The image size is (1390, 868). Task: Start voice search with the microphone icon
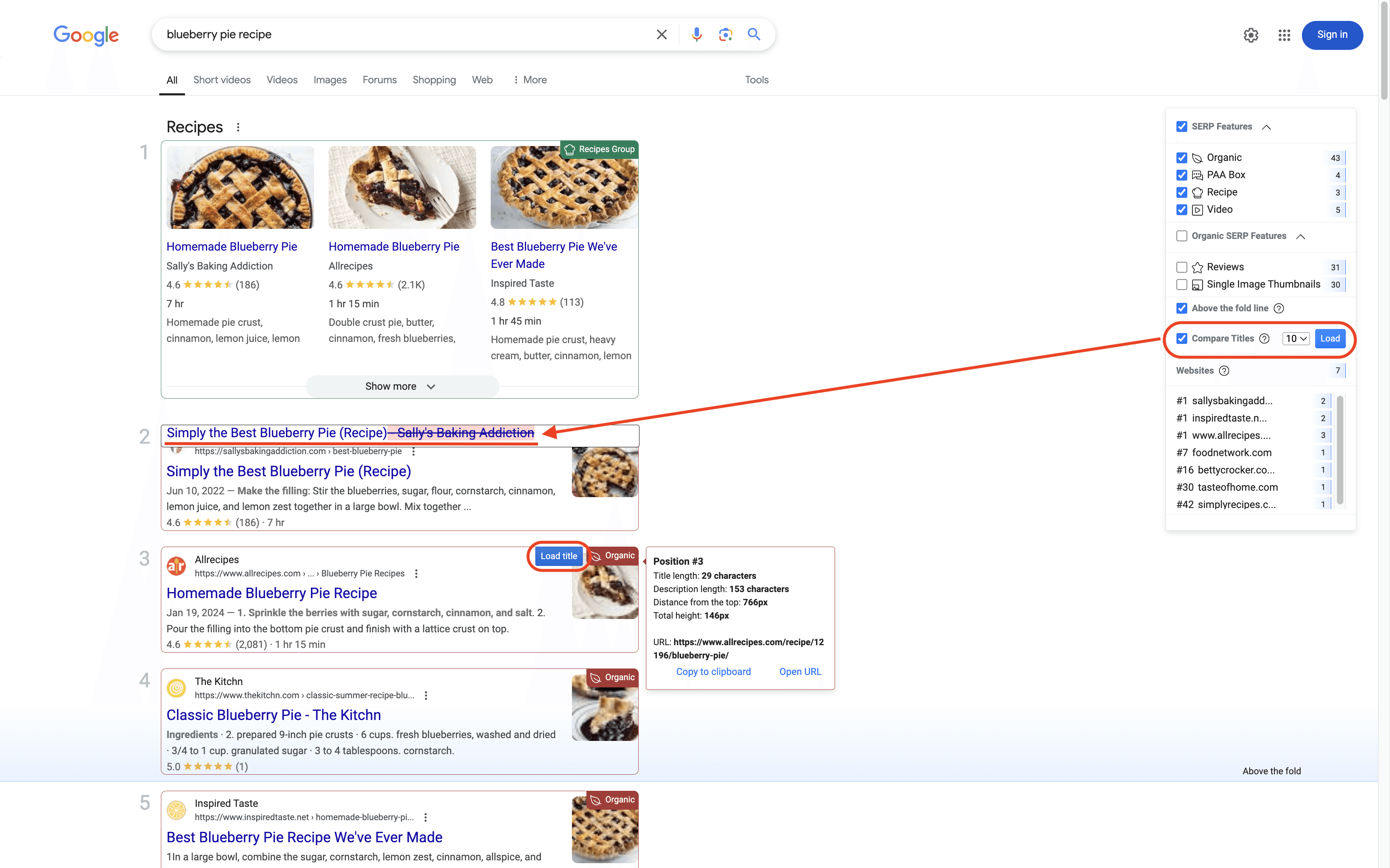click(696, 35)
